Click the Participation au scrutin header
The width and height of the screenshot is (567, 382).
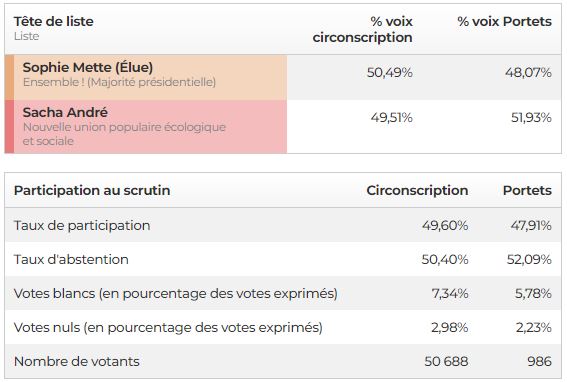click(92, 190)
